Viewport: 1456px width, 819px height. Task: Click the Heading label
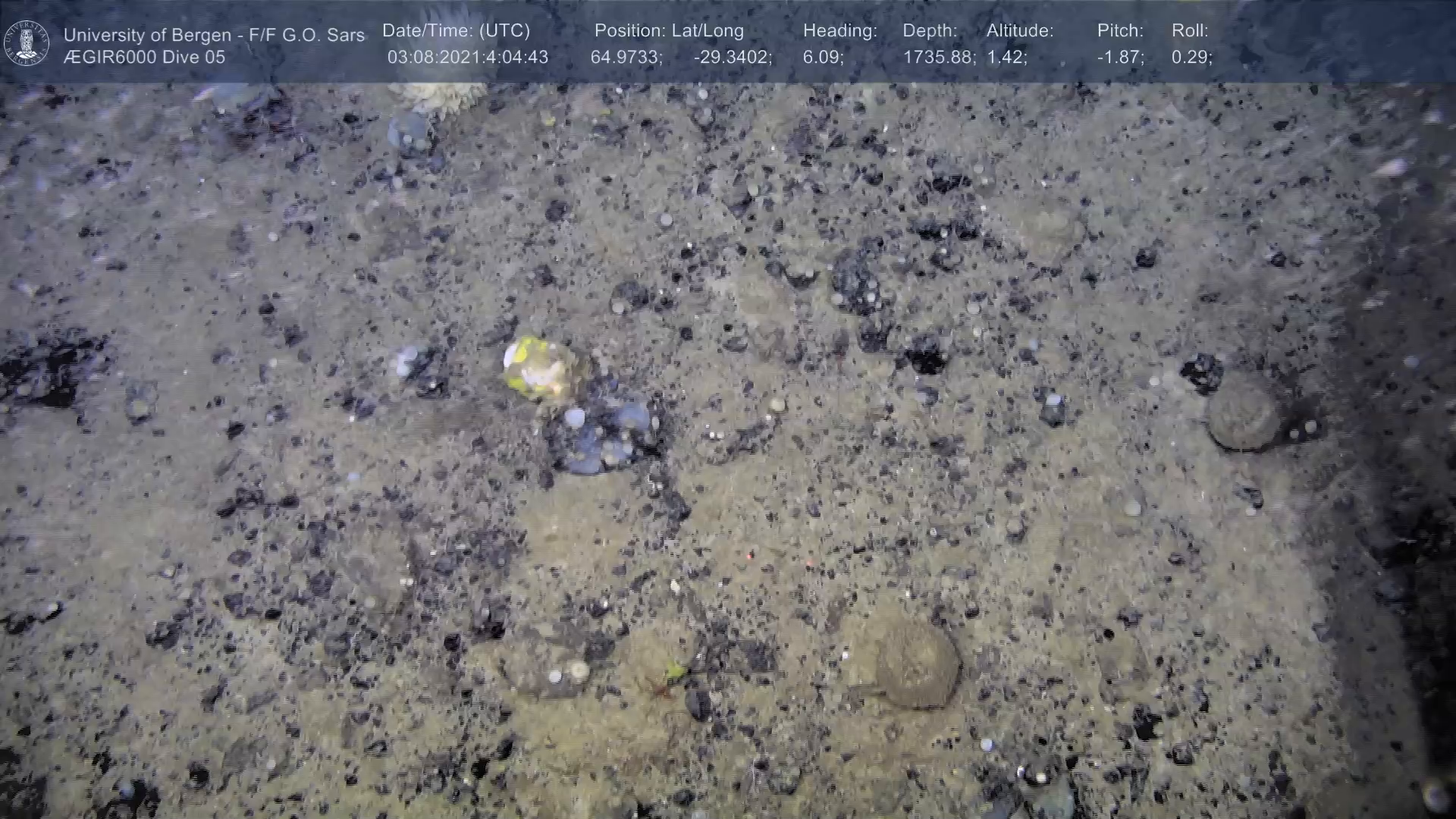coord(839,31)
